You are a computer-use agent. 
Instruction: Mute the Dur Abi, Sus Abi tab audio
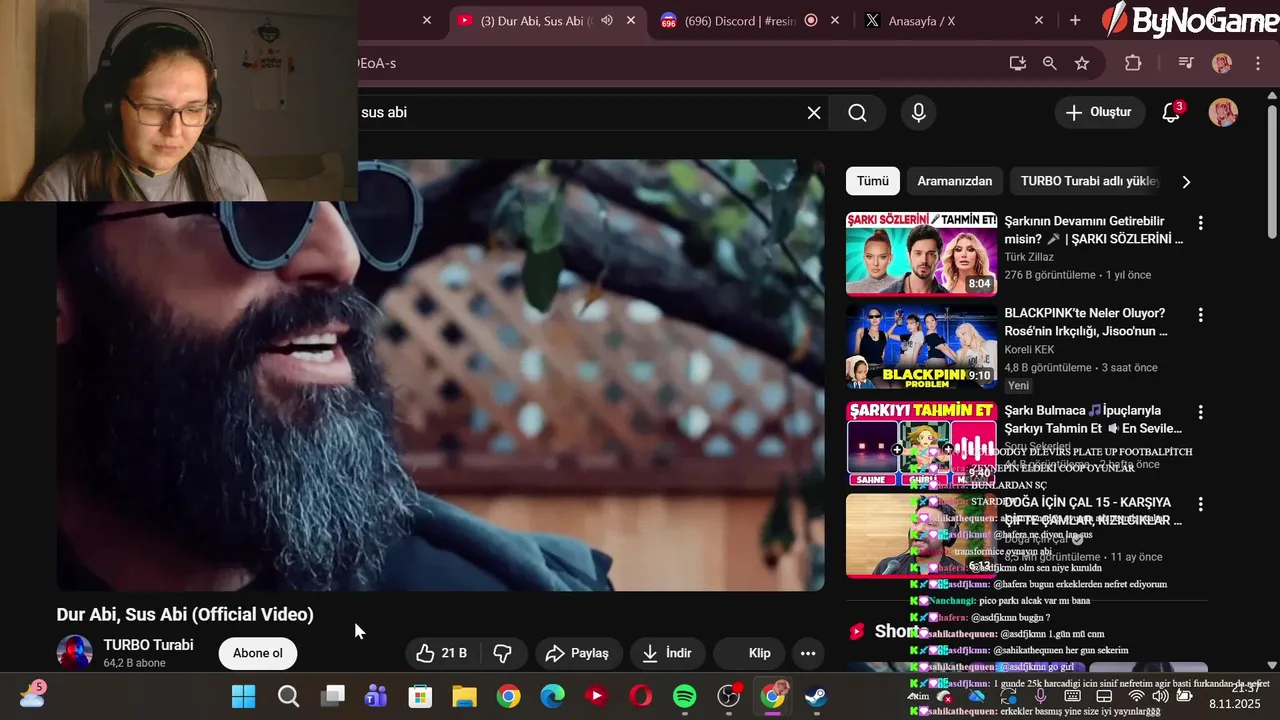[607, 20]
